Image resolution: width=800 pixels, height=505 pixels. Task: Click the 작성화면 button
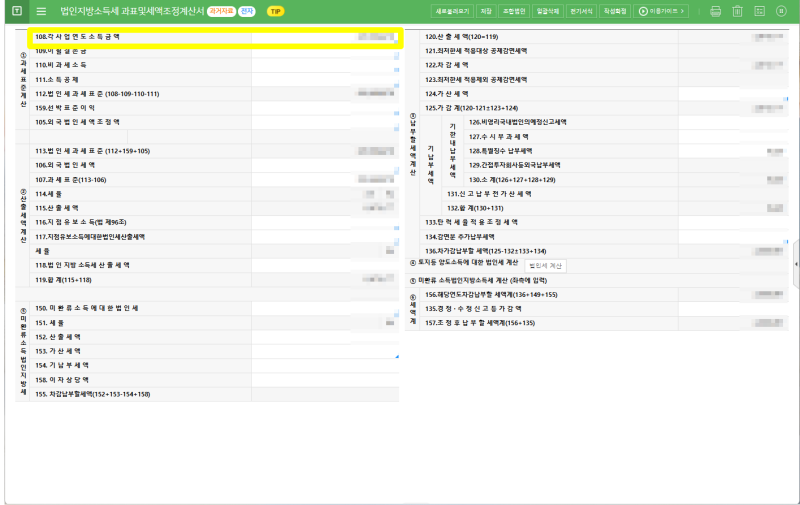[x=615, y=11]
